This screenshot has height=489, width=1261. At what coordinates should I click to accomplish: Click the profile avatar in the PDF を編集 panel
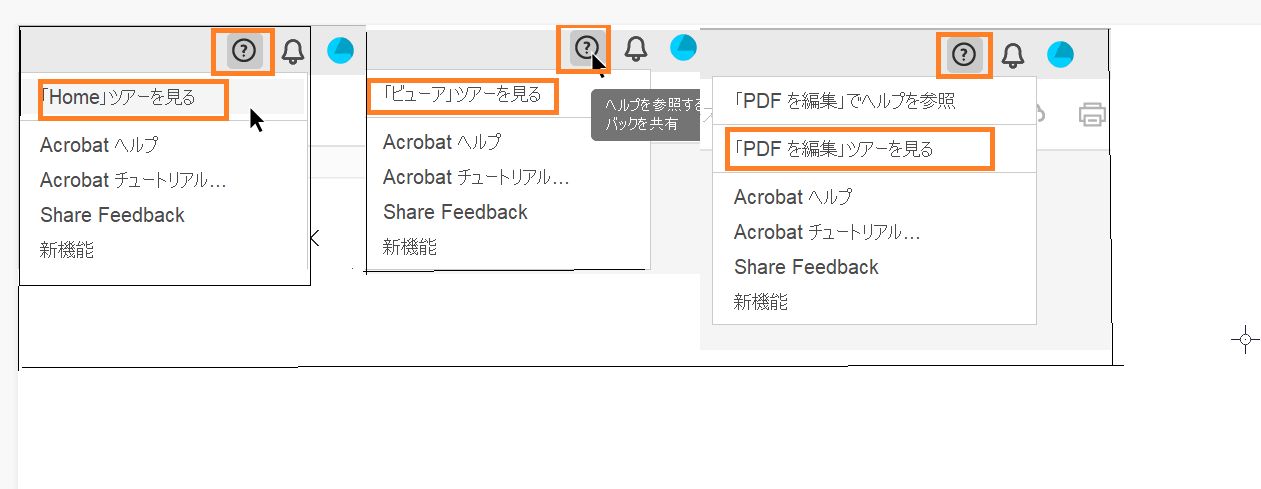pyautogui.click(x=1061, y=54)
